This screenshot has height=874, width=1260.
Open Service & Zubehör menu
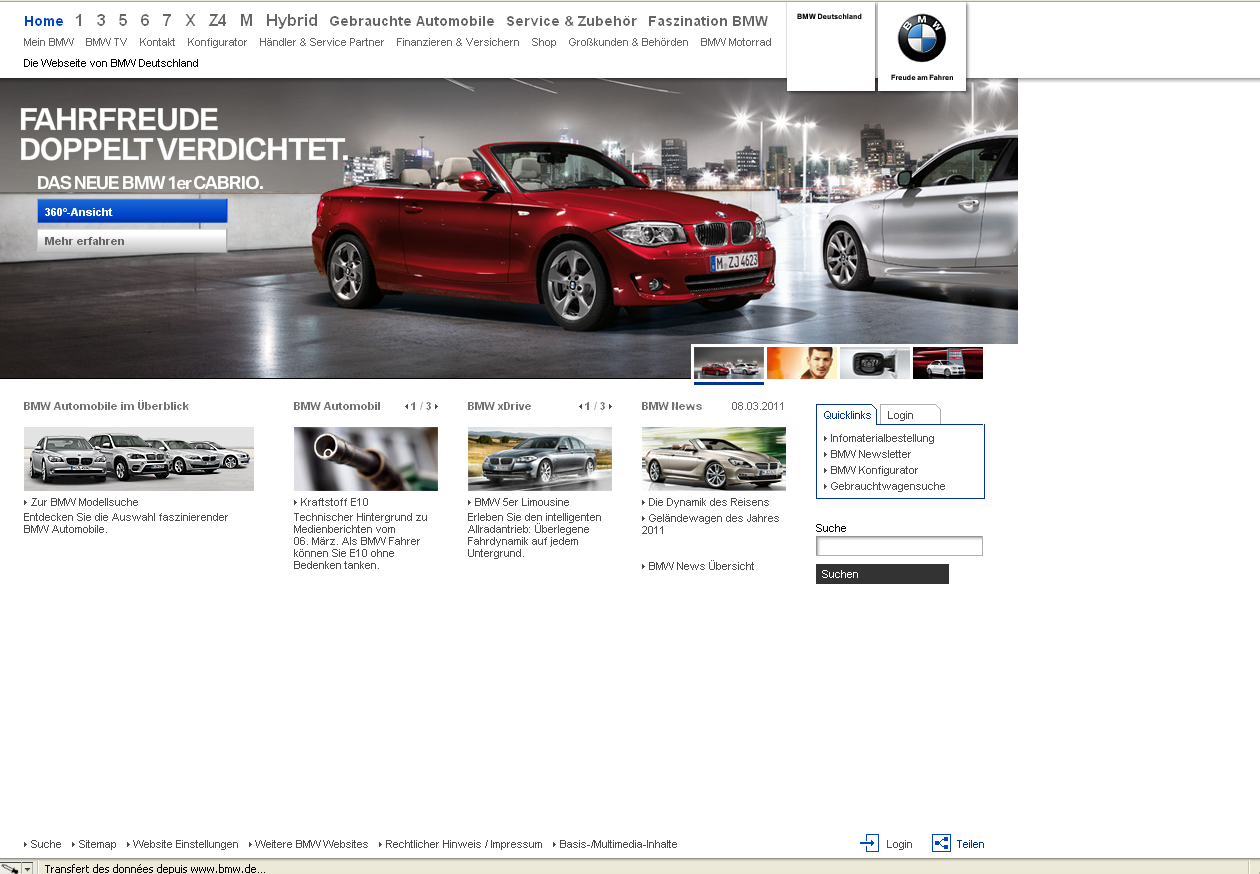coord(571,21)
